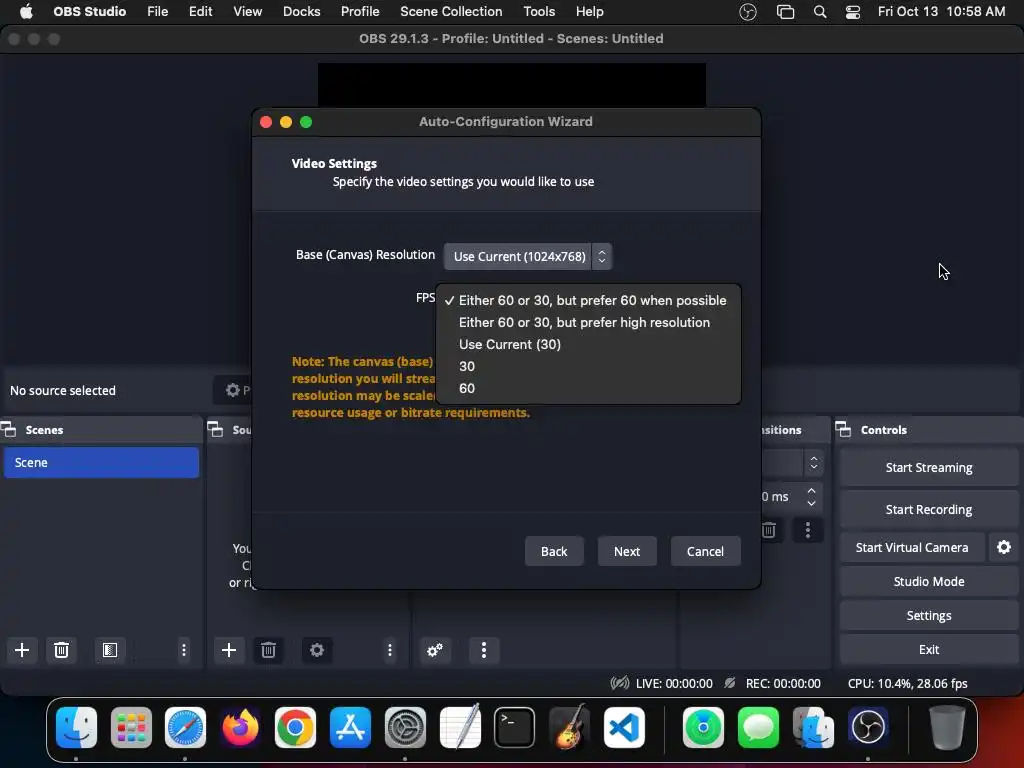Select 'Use Current (30)' FPS option
This screenshot has height=768, width=1024.
click(588, 344)
